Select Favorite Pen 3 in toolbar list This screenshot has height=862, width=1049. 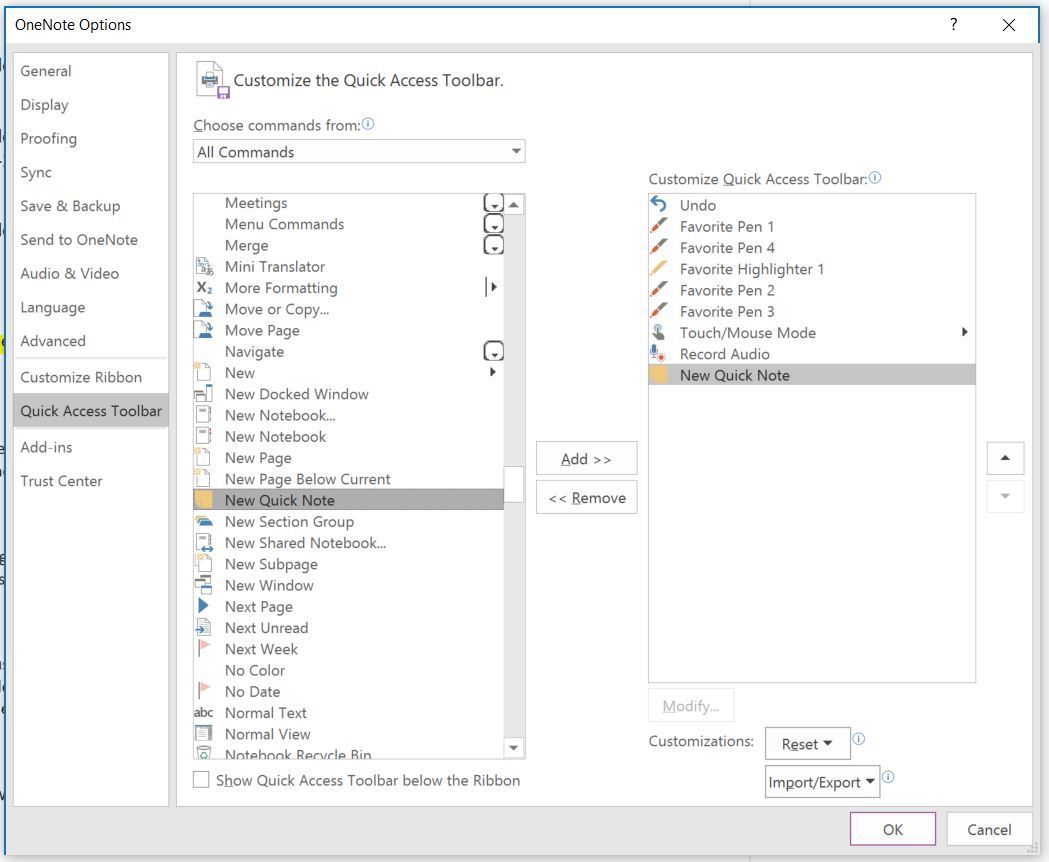[812, 311]
